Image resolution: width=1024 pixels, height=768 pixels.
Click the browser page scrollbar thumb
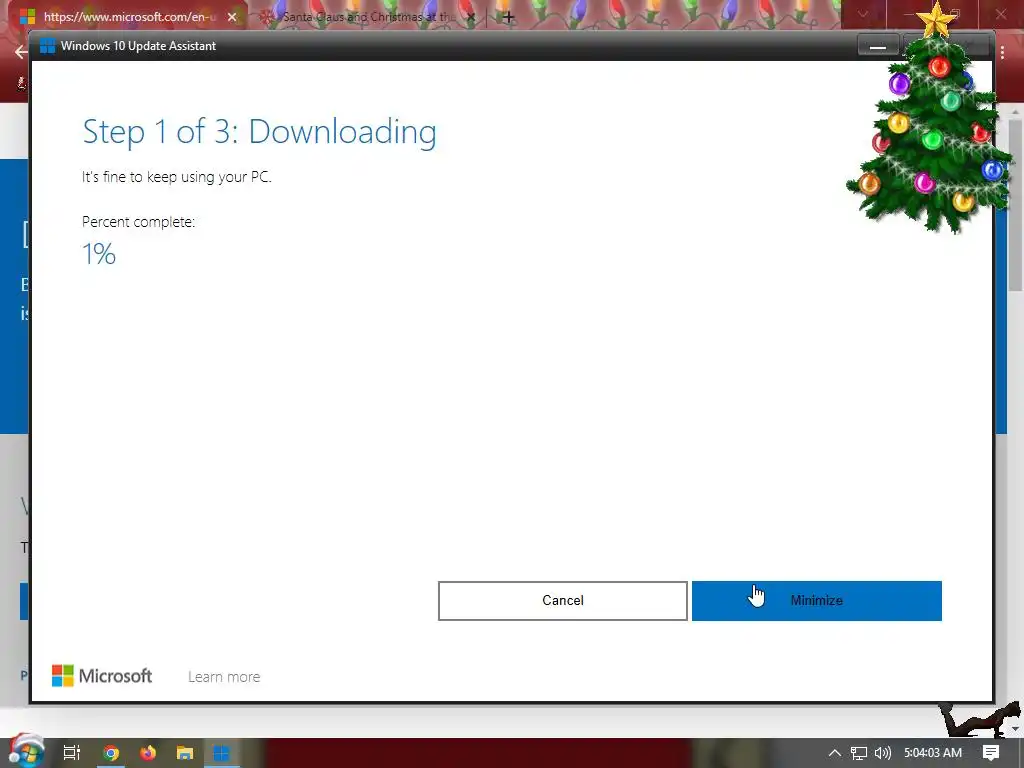point(1016,204)
